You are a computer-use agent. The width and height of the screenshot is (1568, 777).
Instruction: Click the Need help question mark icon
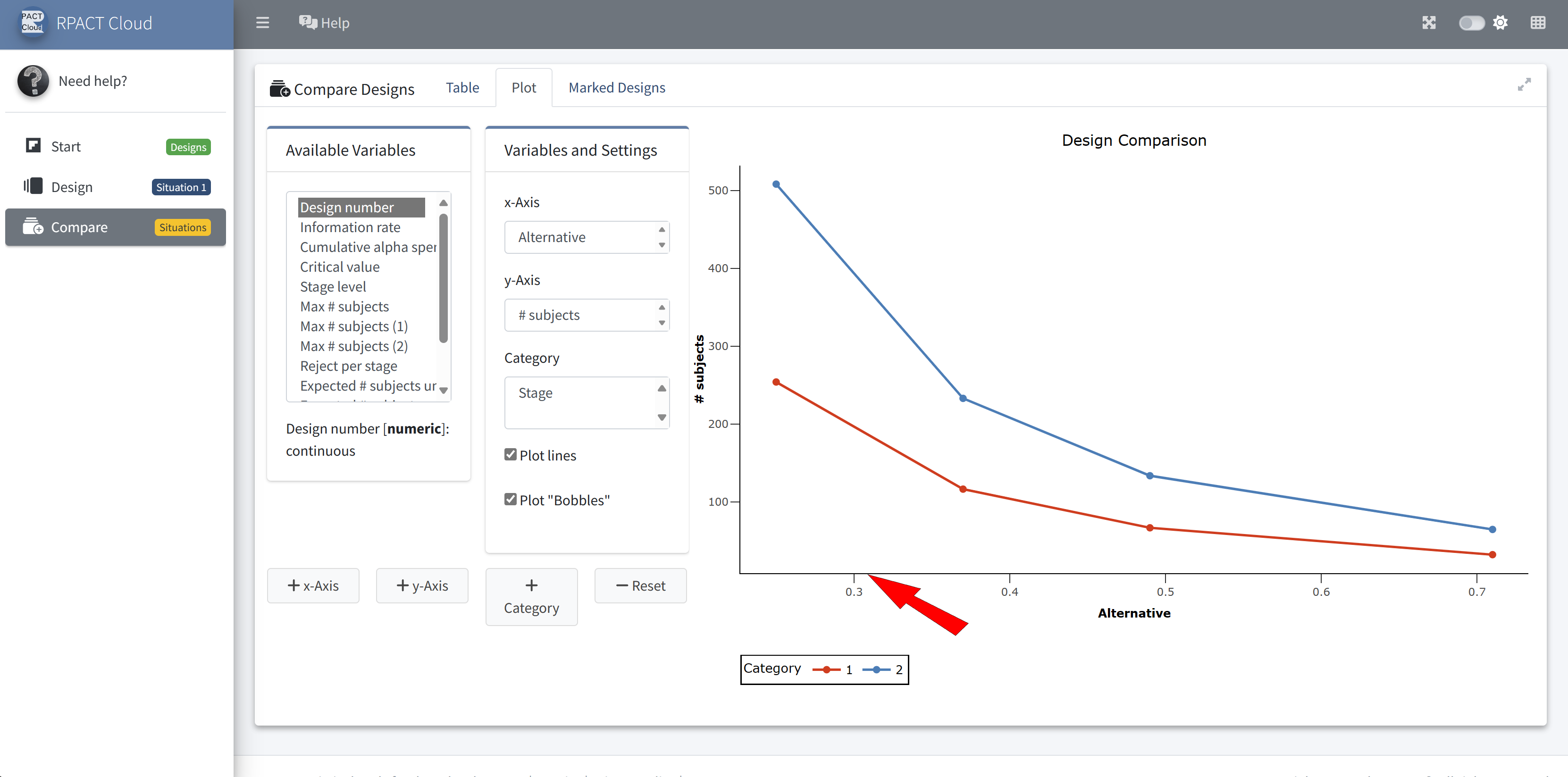(33, 81)
